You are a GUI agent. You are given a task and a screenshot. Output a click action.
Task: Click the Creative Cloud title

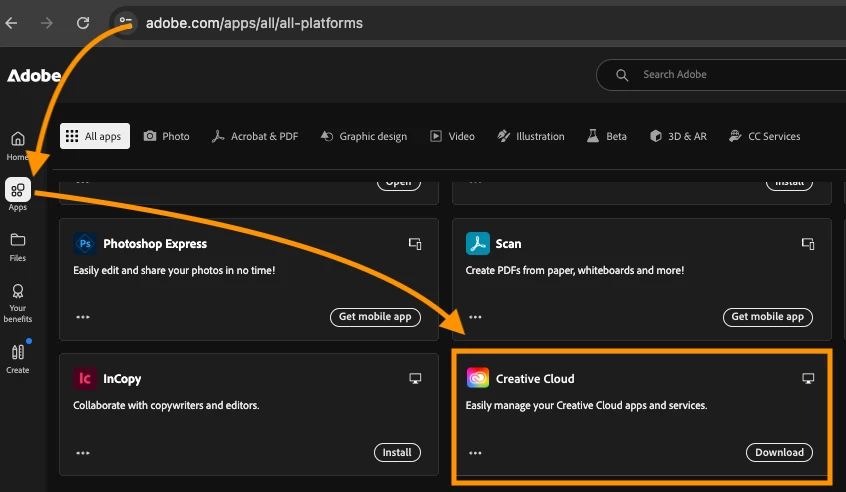coord(535,379)
